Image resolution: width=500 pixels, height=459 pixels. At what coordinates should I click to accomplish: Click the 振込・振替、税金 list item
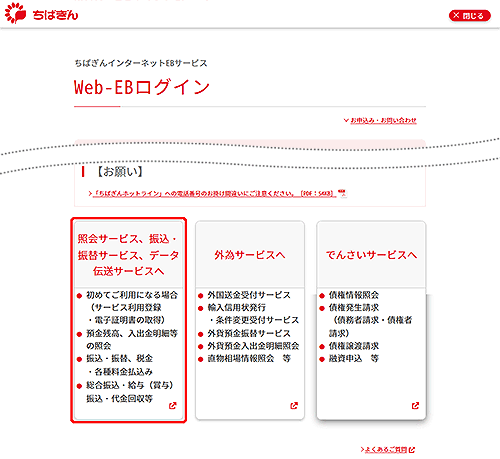(119, 365)
